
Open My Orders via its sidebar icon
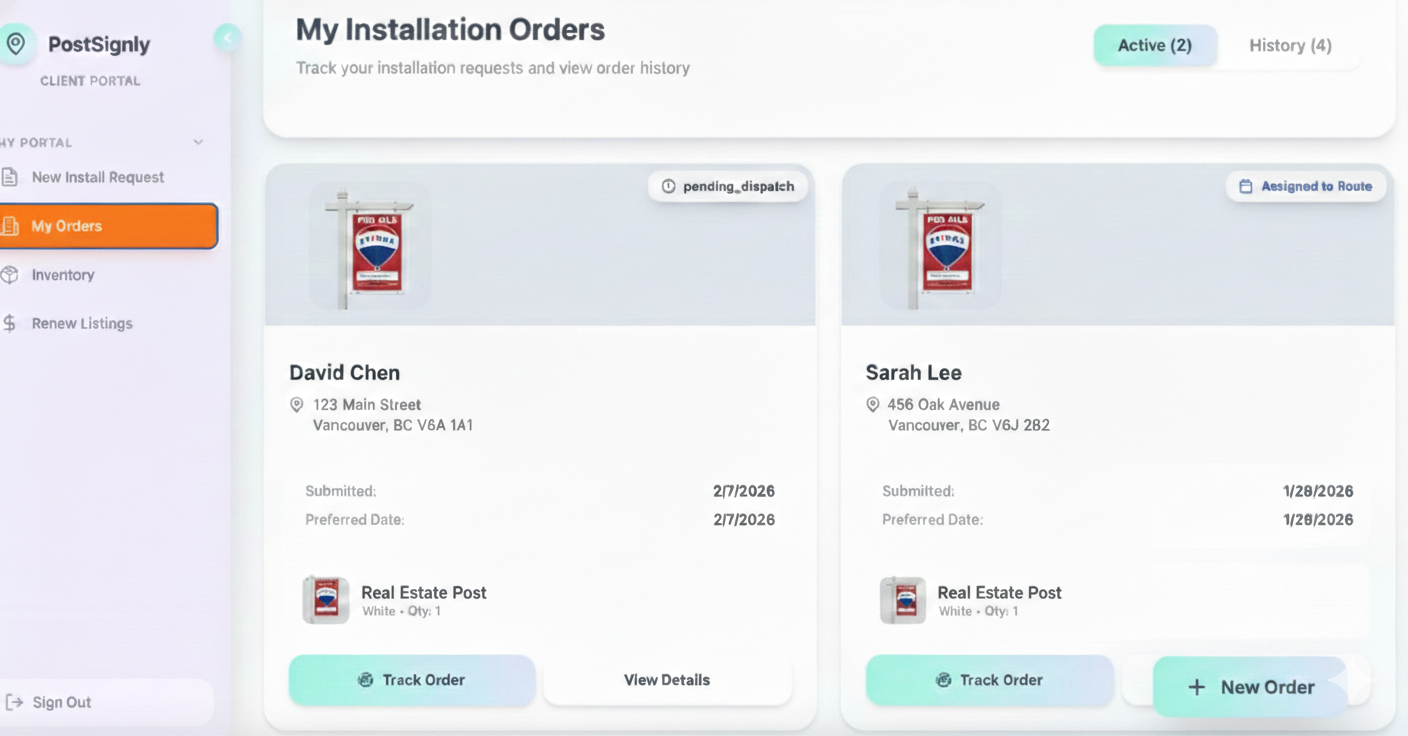tap(10, 226)
